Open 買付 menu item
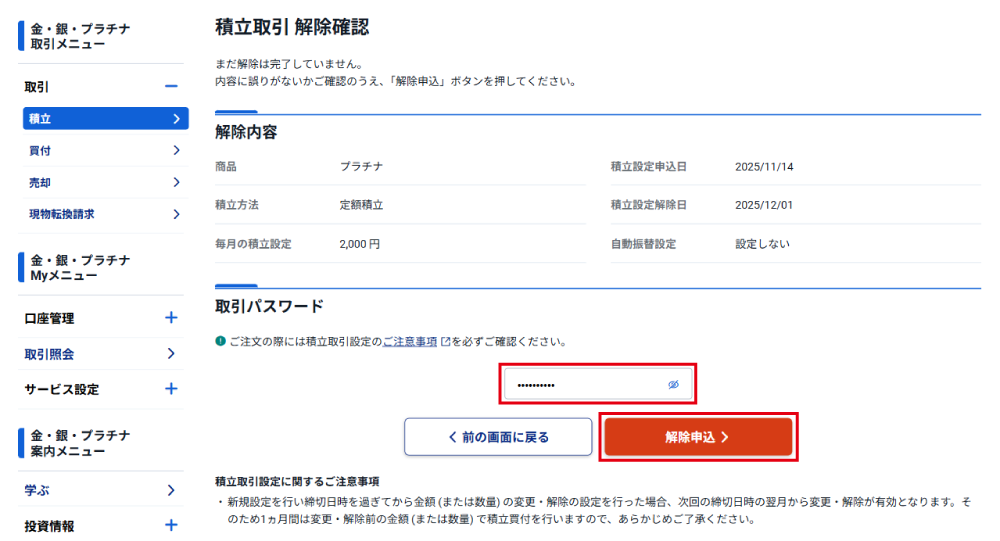 (x=100, y=151)
